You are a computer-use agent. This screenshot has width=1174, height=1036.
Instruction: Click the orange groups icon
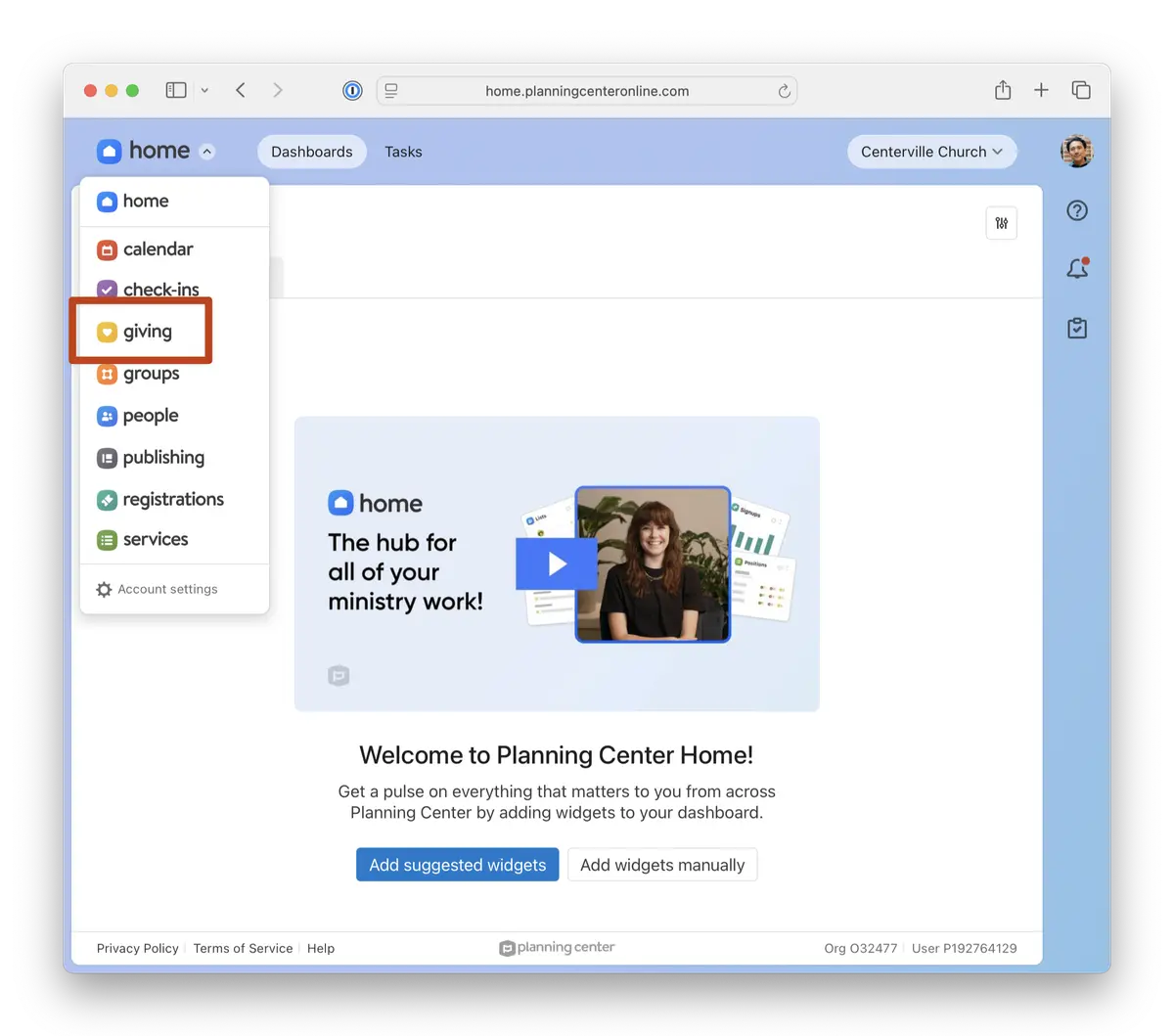(108, 375)
